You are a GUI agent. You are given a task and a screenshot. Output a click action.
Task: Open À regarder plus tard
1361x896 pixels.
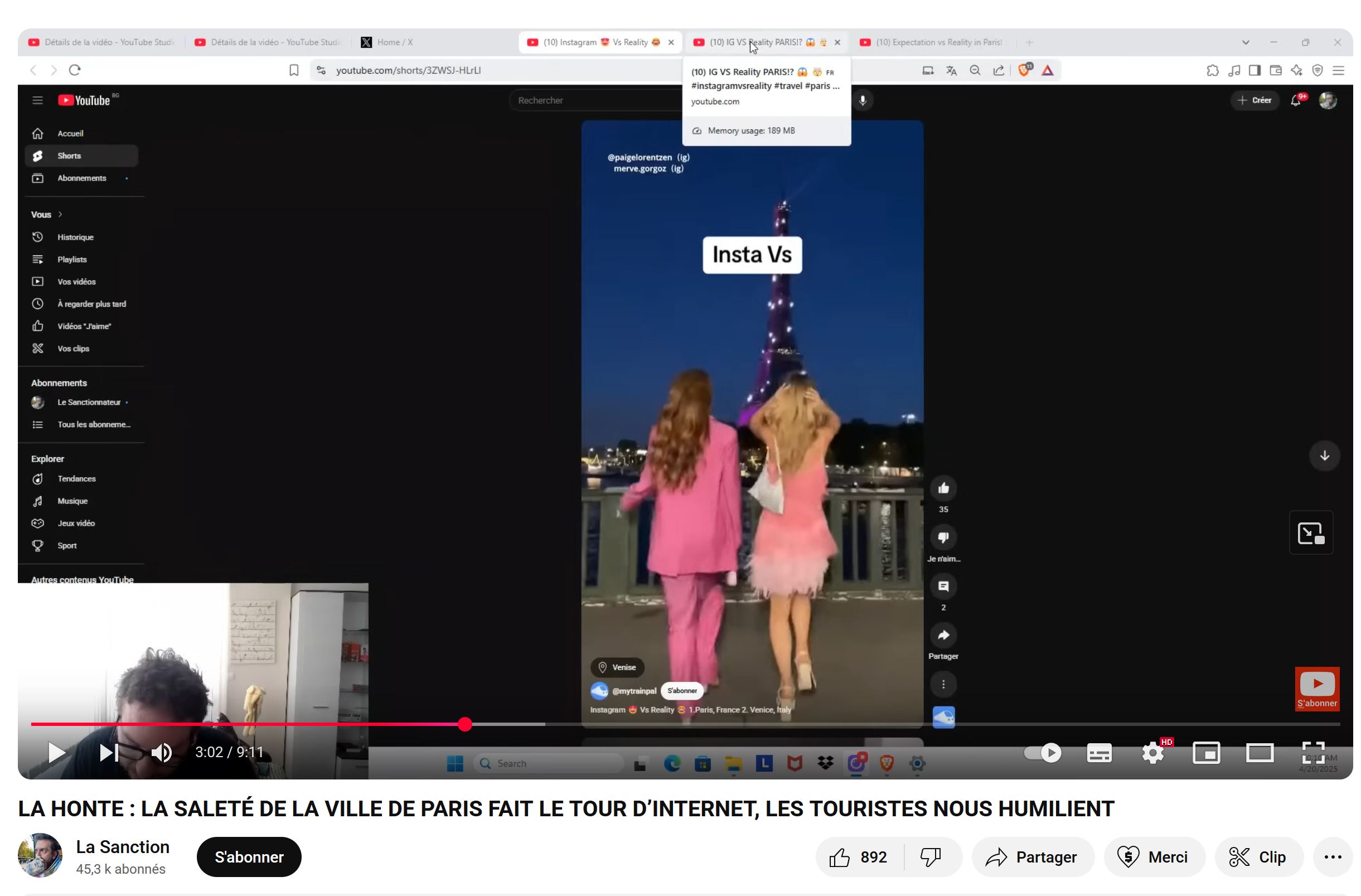click(x=82, y=304)
